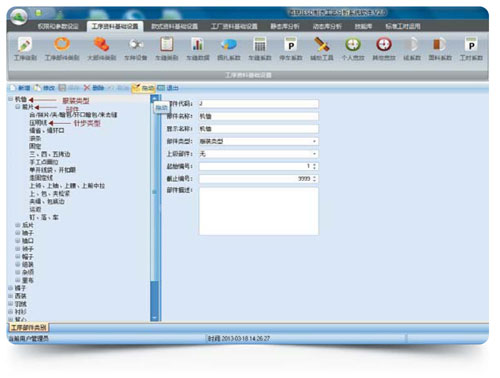
Task: Open 辅助工具 hammer tool icon
Action: click(x=322, y=44)
